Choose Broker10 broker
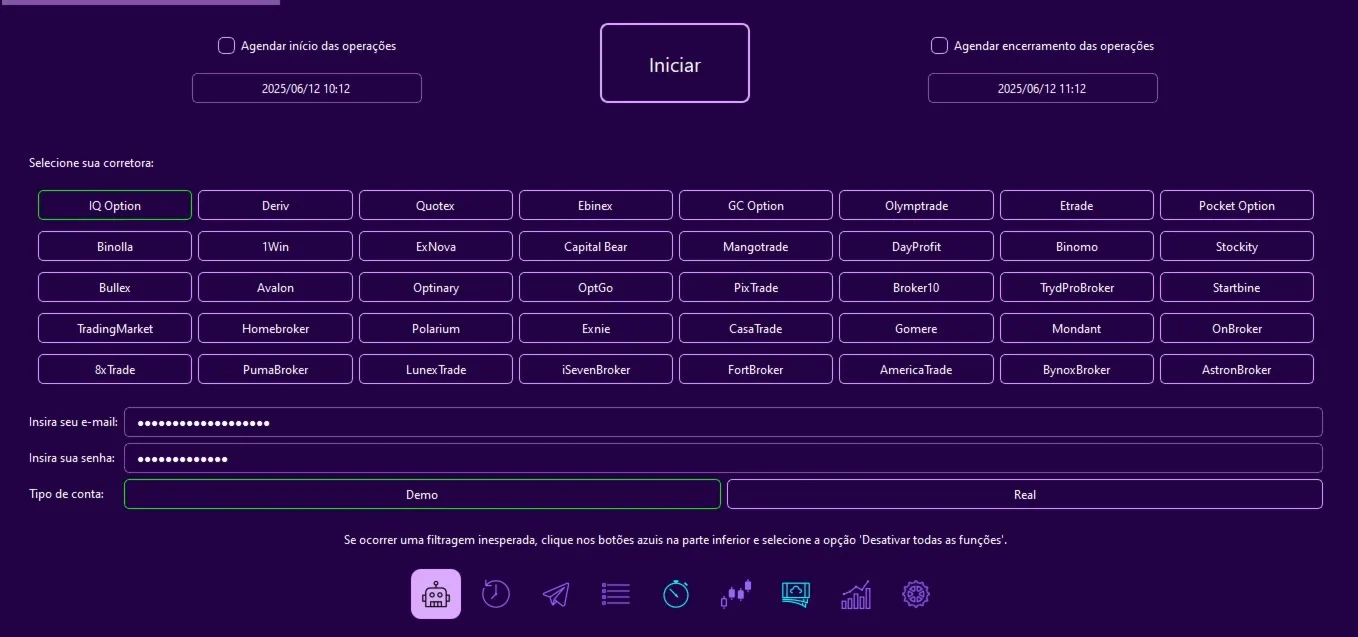The width and height of the screenshot is (1358, 637). coord(916,287)
